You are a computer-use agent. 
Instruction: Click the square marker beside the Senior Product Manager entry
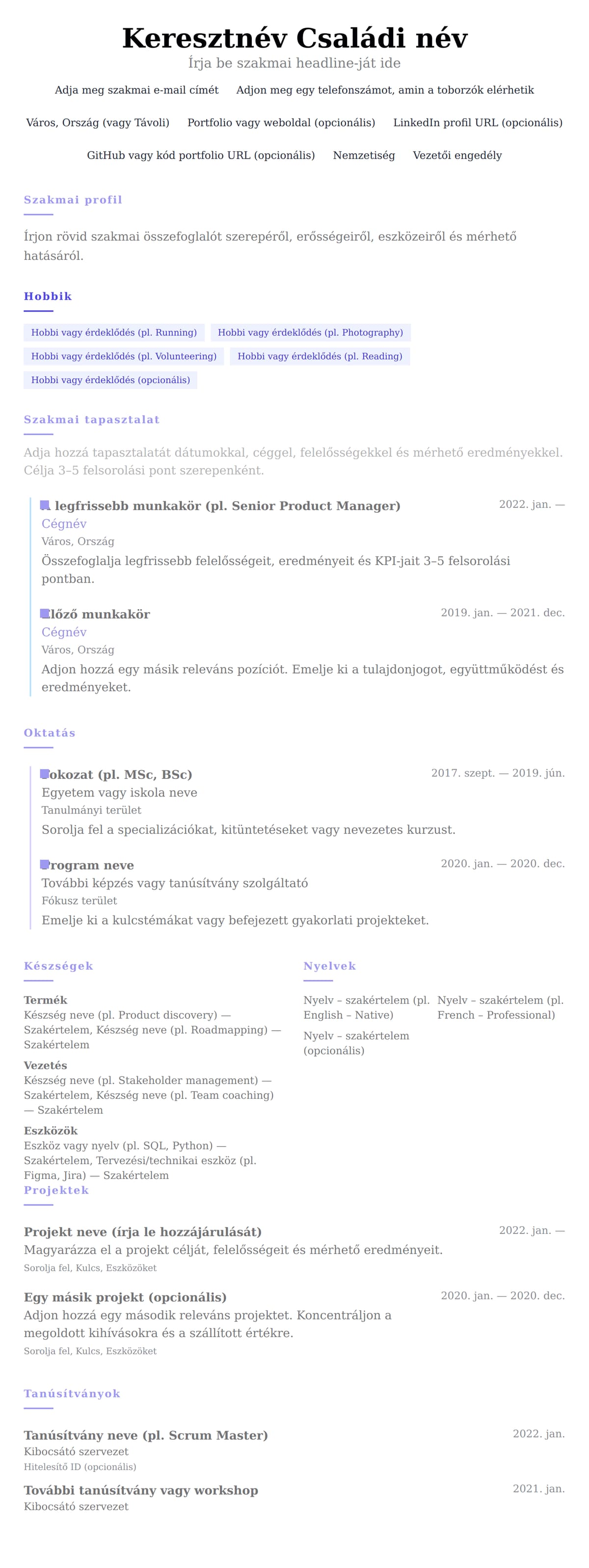click(x=44, y=505)
